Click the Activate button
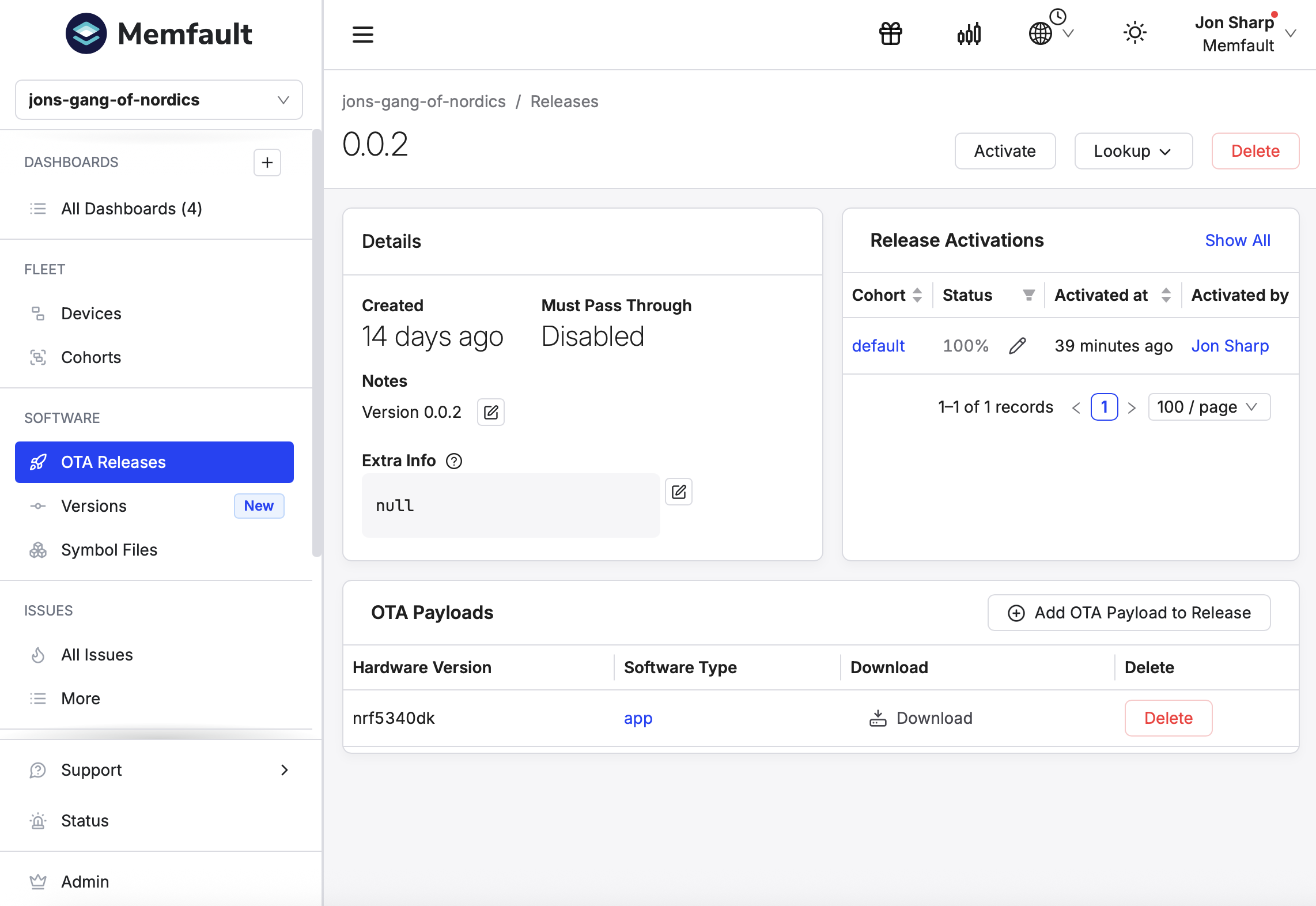 [x=1005, y=151]
